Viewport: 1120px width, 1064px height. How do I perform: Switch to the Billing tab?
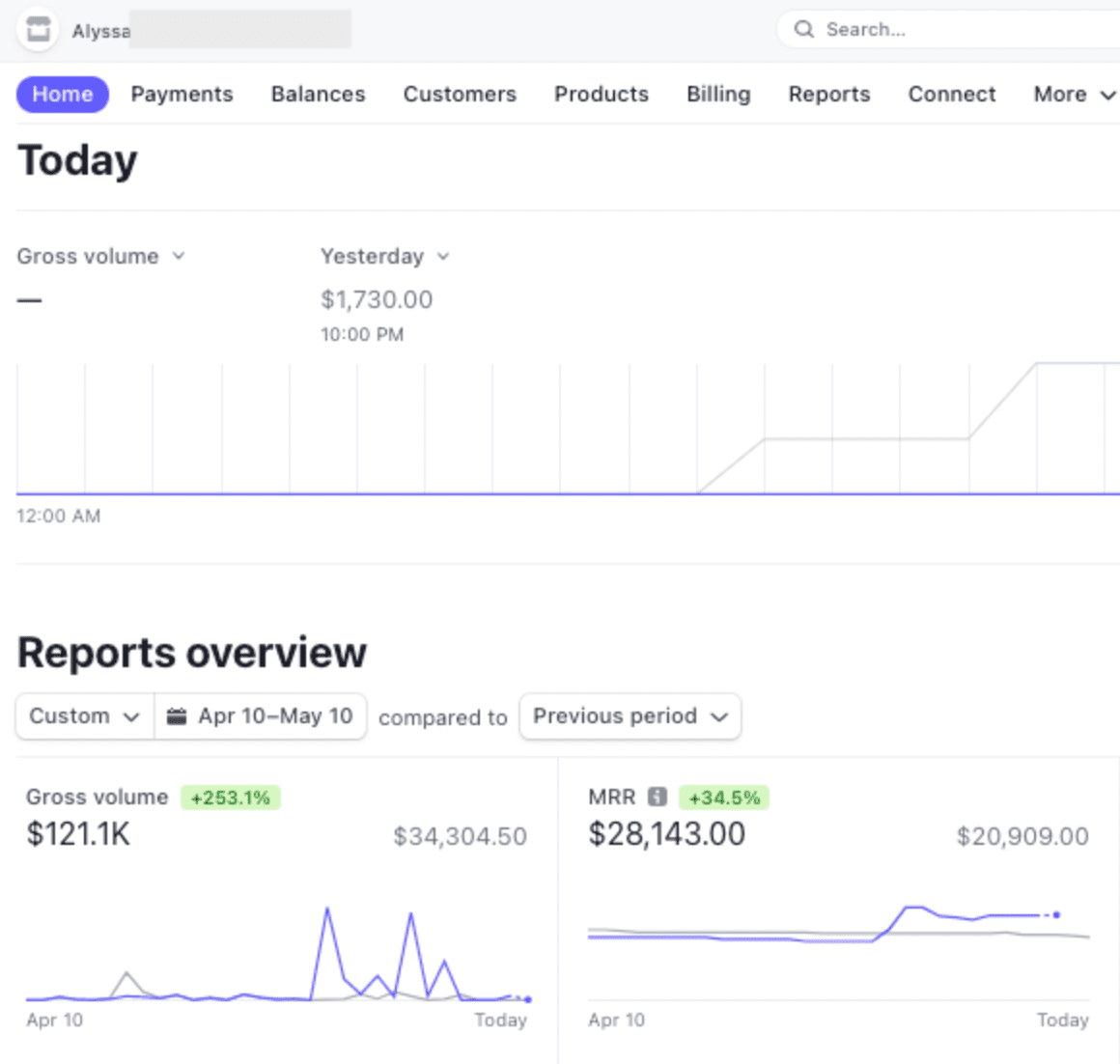click(718, 95)
